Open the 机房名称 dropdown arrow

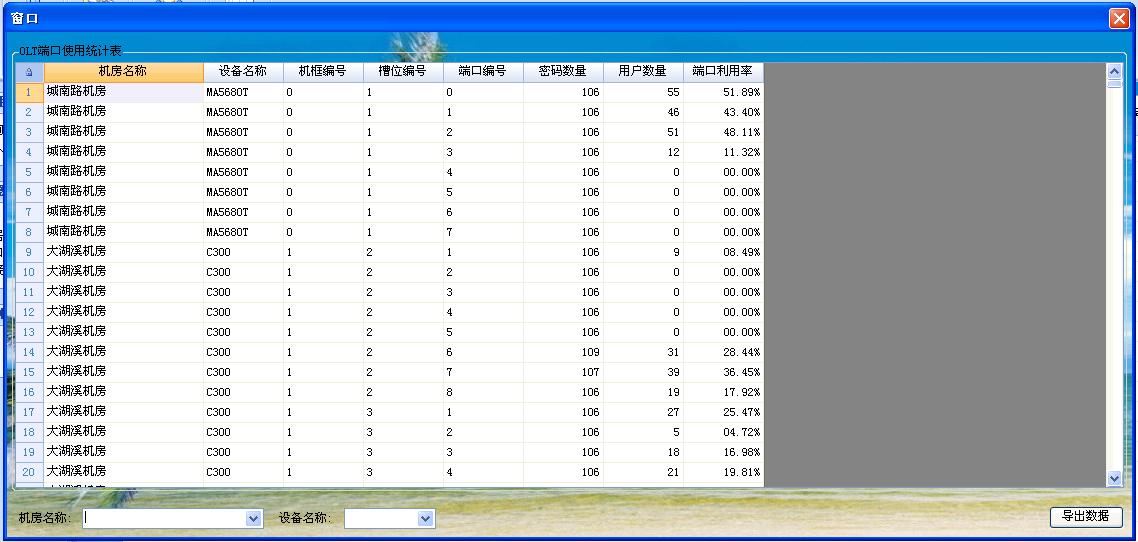point(253,519)
